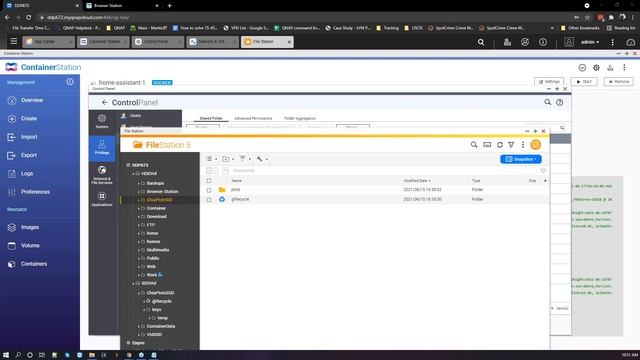This screenshot has width=640, height=360.
Task: Open File Station remote mount icon
Action: [x=487, y=144]
